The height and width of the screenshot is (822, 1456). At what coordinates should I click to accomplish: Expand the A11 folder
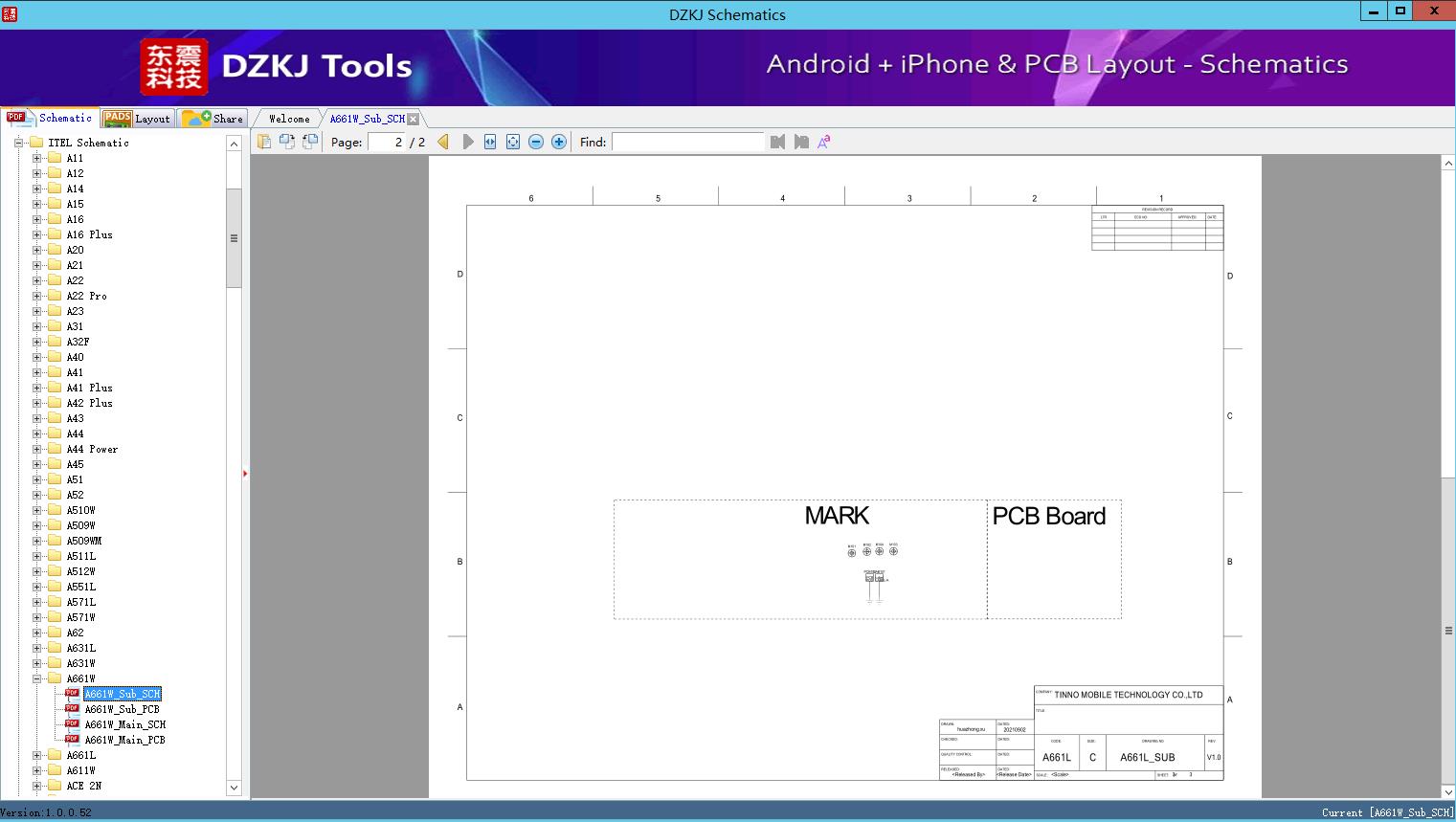point(36,158)
